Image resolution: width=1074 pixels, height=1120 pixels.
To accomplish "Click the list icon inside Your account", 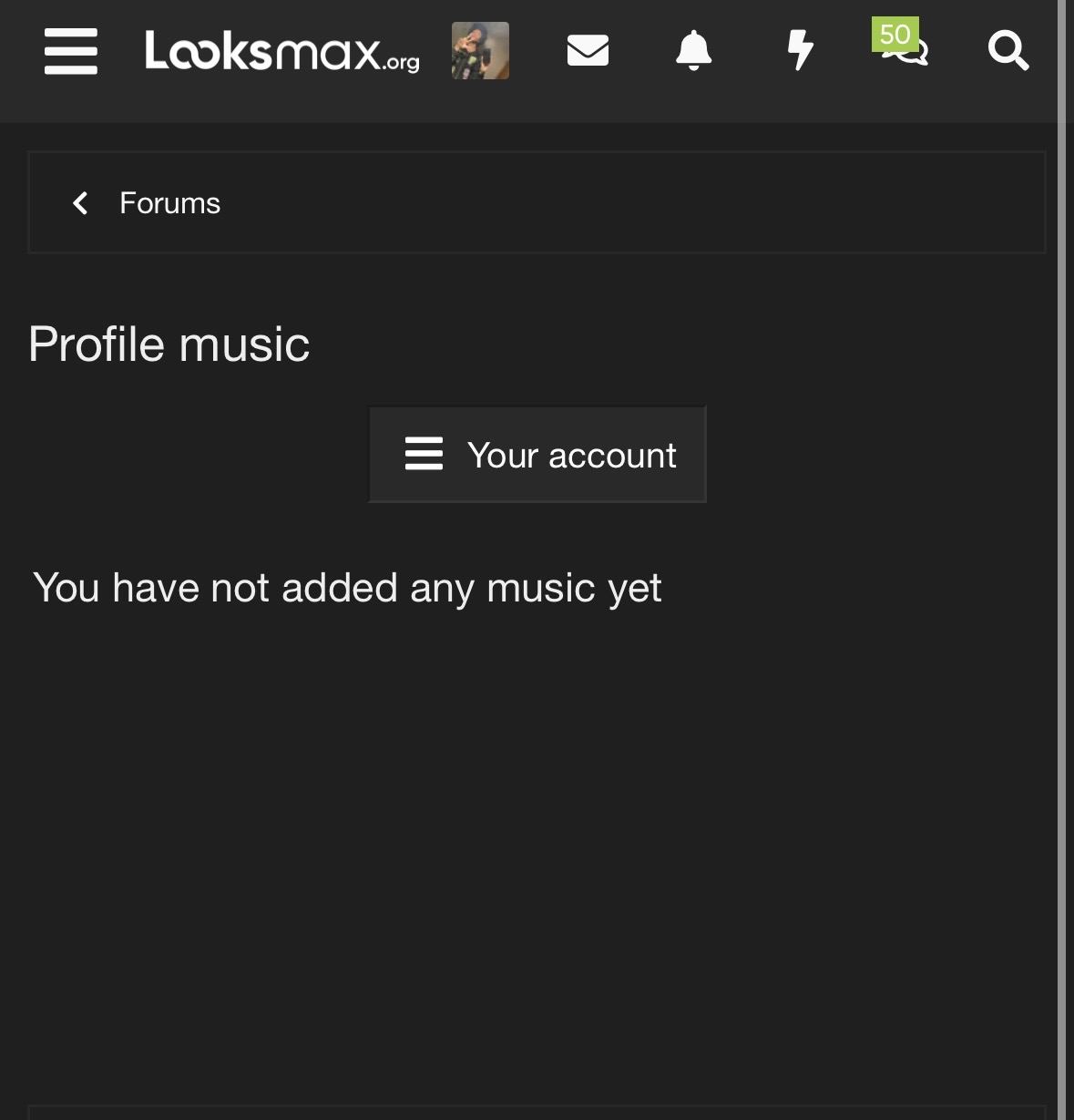I will pyautogui.click(x=424, y=454).
